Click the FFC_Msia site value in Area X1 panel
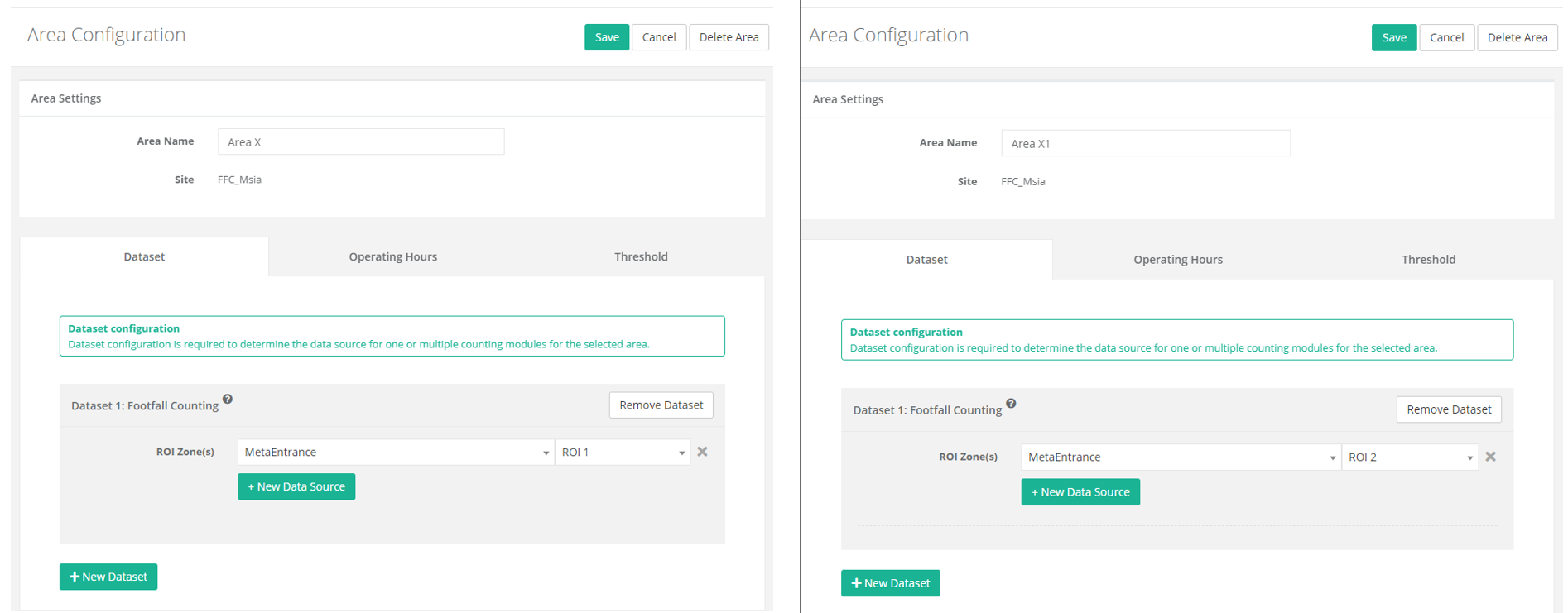The height and width of the screenshot is (613, 1568). 1023,181
